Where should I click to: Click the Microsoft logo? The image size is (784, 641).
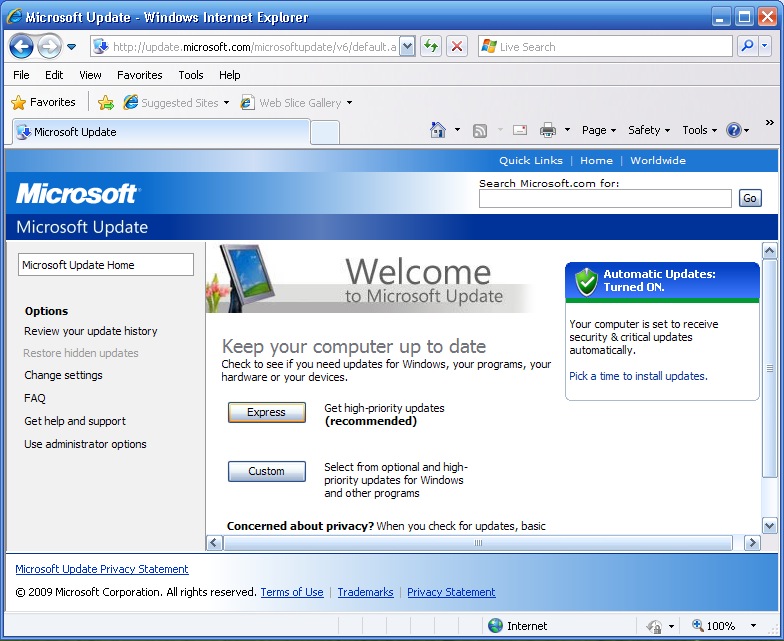coord(78,194)
